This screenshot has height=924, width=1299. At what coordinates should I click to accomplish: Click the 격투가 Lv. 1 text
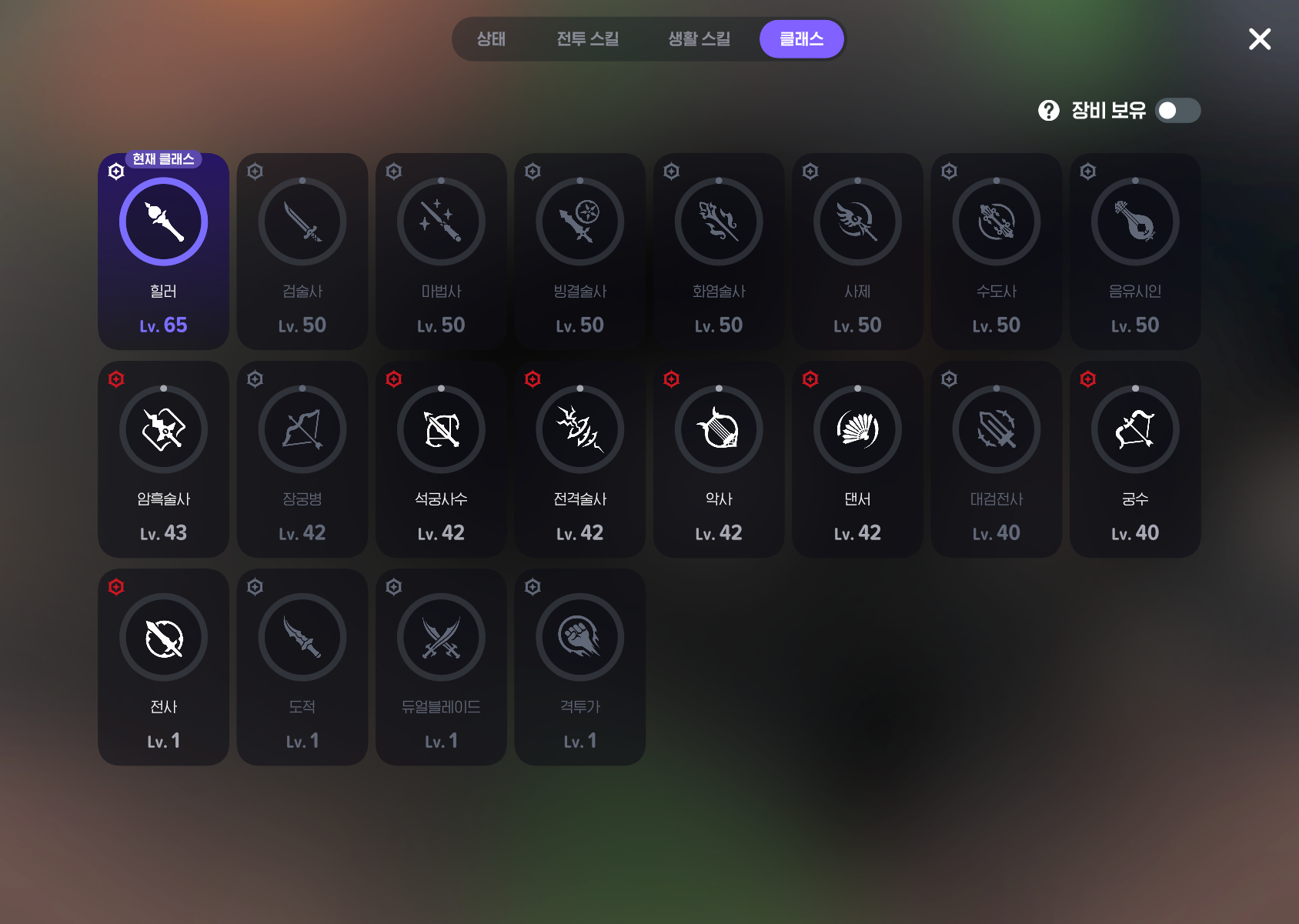(x=580, y=741)
